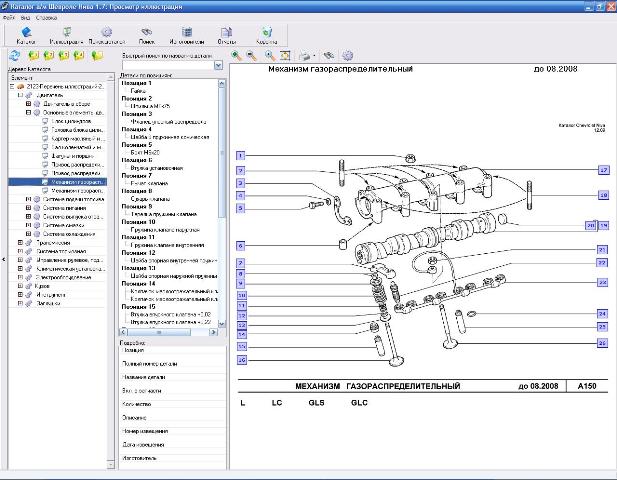Fit the illustration to the window
Screen dimensions: 617x480
[285, 55]
